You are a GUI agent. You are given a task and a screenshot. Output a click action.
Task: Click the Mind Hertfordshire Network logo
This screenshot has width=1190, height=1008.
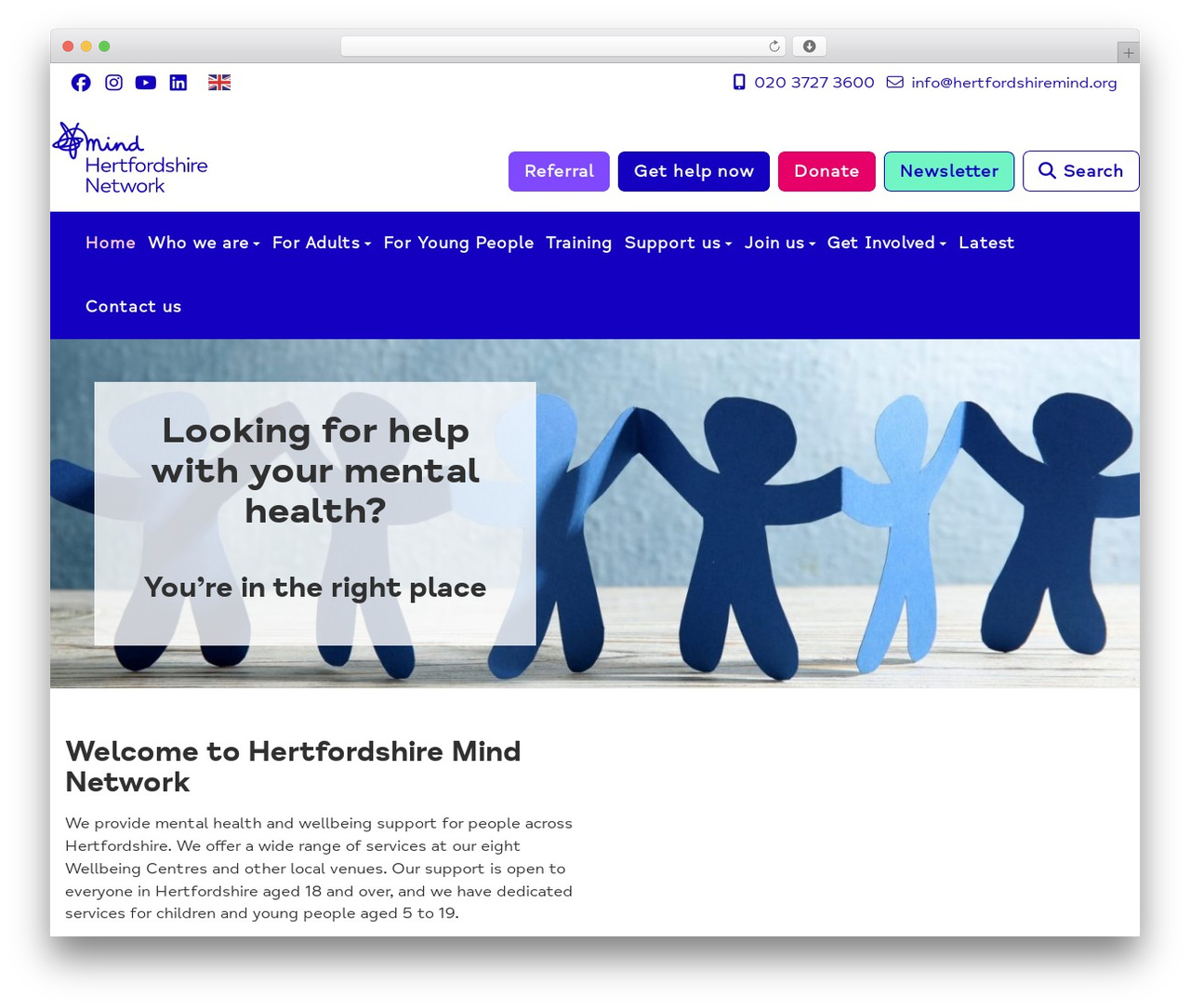(x=130, y=158)
